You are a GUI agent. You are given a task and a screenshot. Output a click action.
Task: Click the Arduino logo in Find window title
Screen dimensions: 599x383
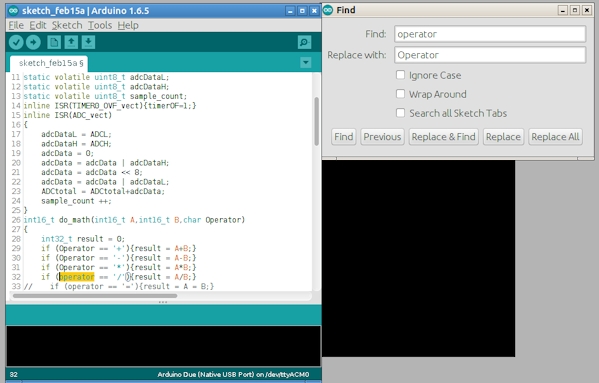[x=328, y=10]
